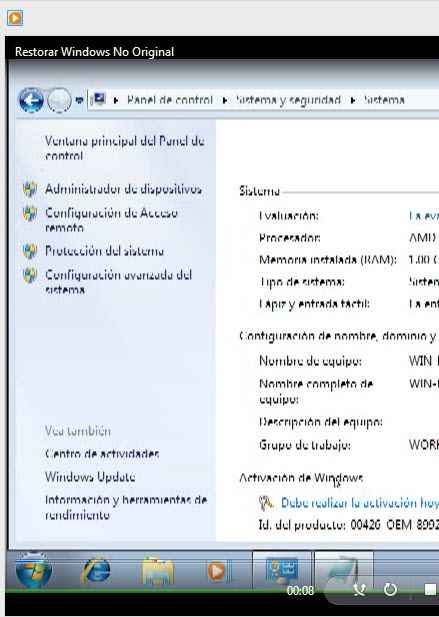
Task: Expand the arrow before Sistema breadcrumb
Action: point(353,100)
